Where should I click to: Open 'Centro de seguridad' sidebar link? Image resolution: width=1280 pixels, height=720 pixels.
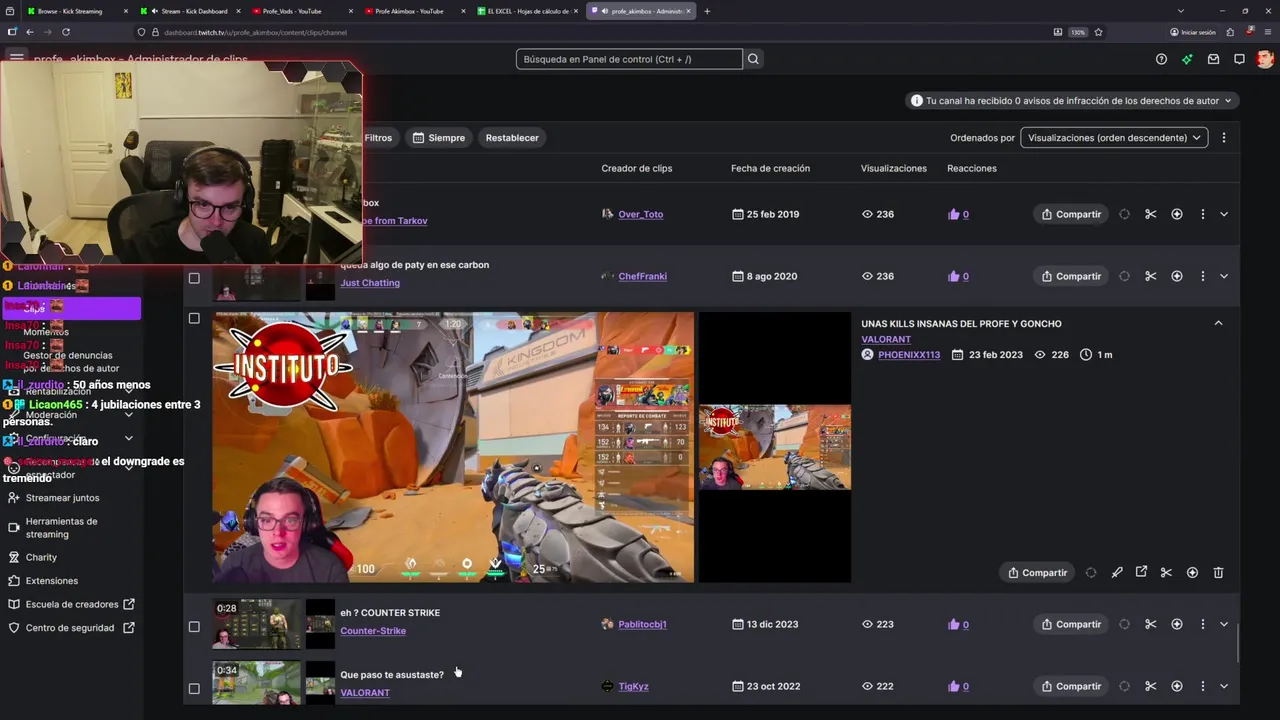tap(70, 628)
